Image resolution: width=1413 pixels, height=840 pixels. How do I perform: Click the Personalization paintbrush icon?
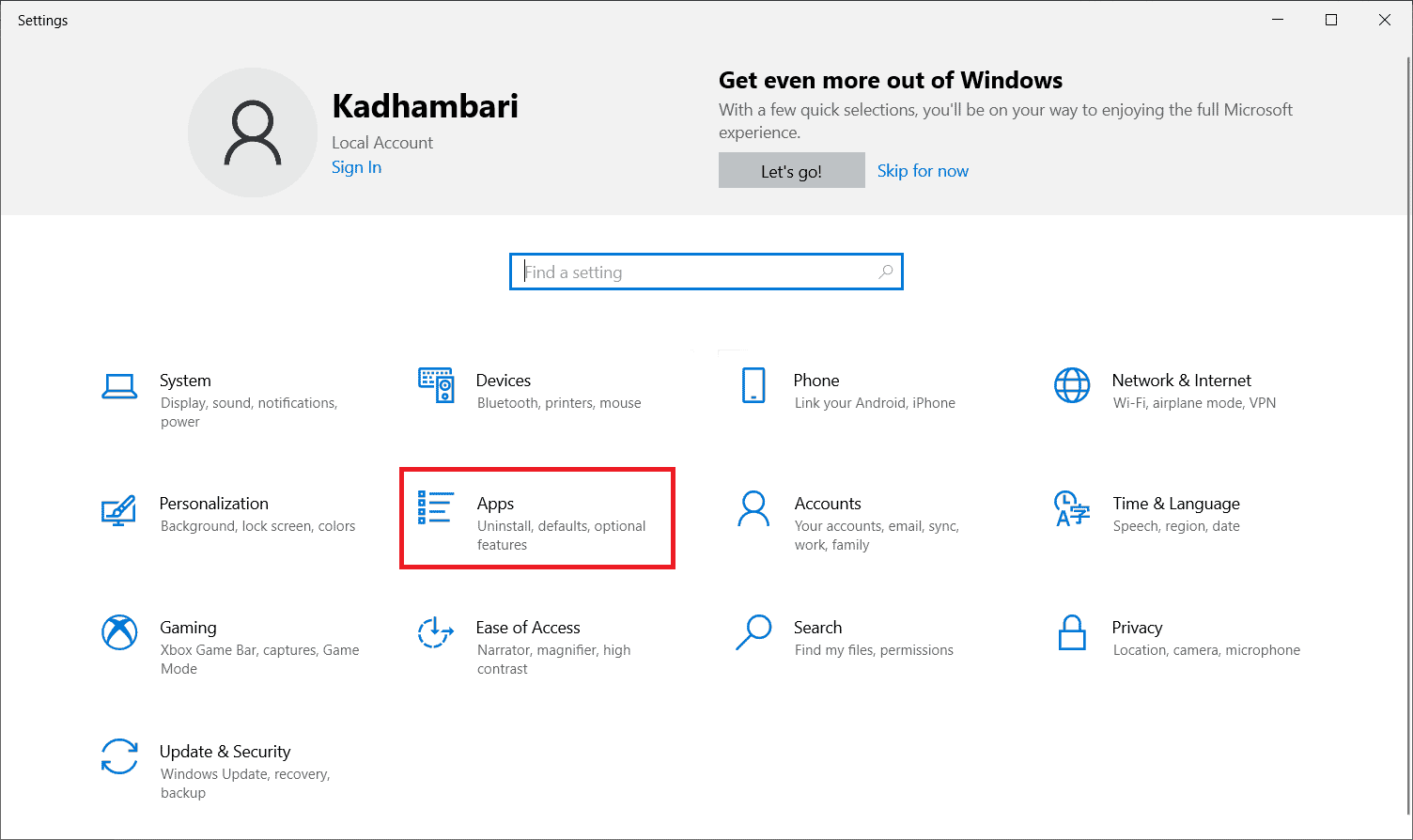point(119,509)
